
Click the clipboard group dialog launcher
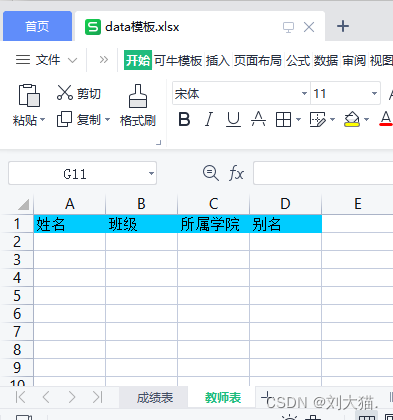click(159, 143)
